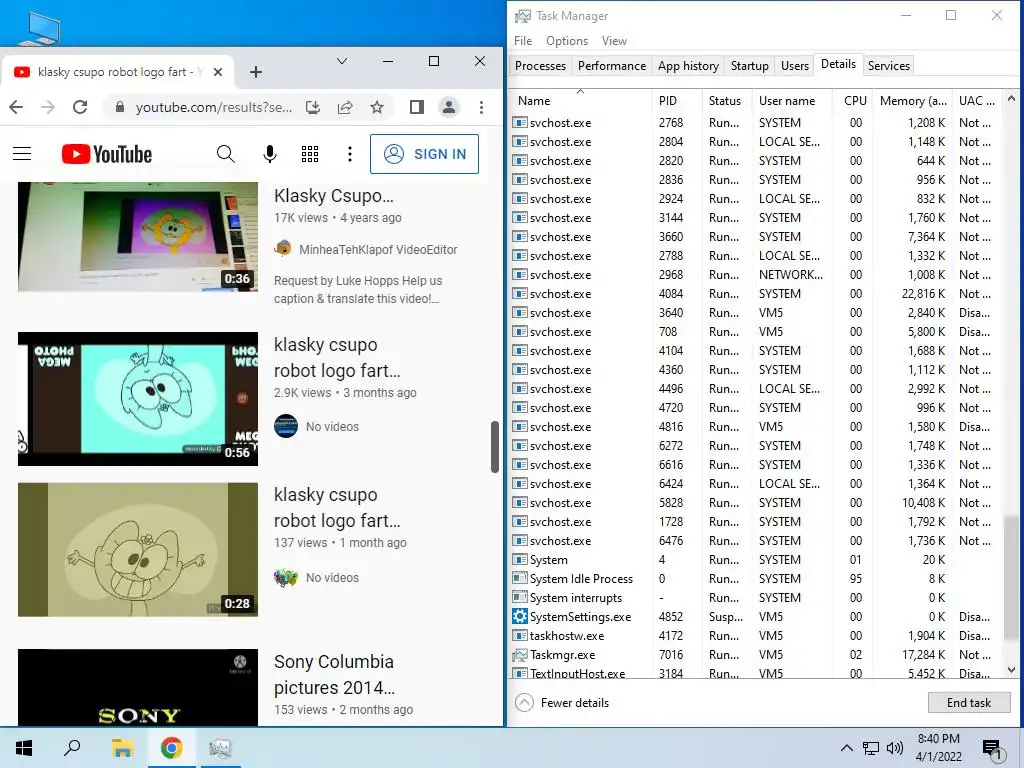Open the YouTube apps grid icon

[x=310, y=154]
